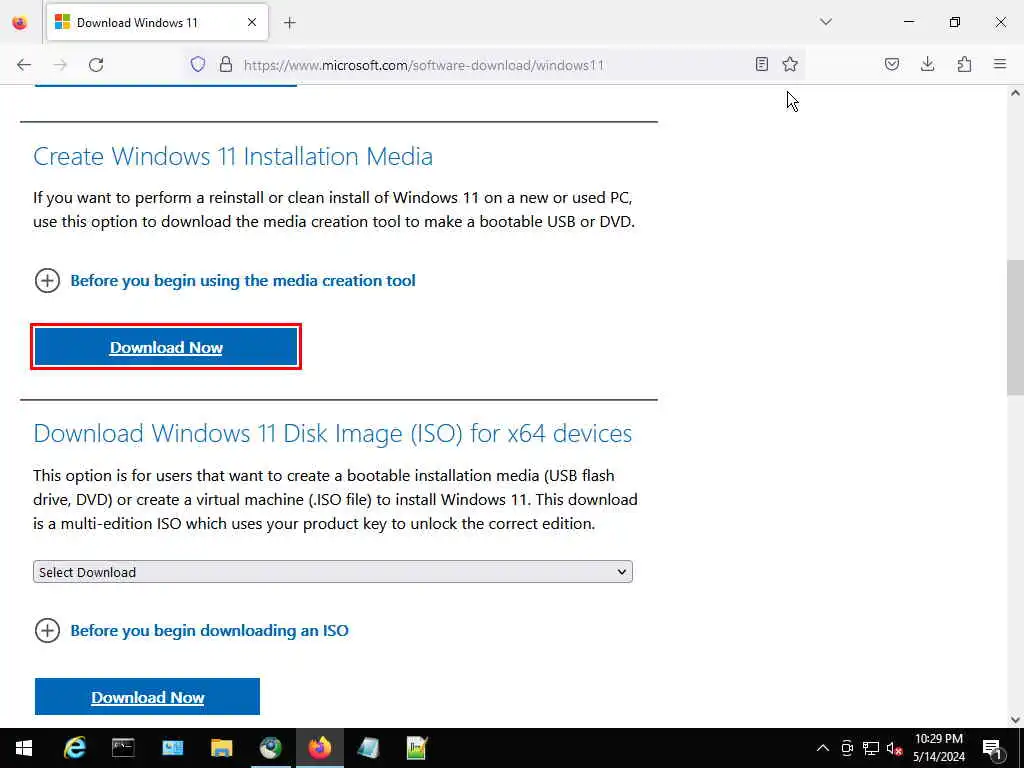The image size is (1024, 768).
Task: Show site security padlock information
Action: [x=226, y=64]
